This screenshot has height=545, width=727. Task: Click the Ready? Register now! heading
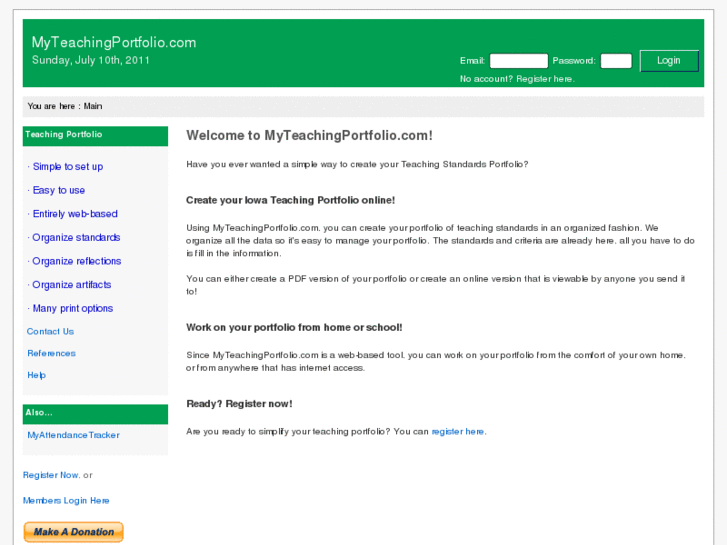point(239,404)
